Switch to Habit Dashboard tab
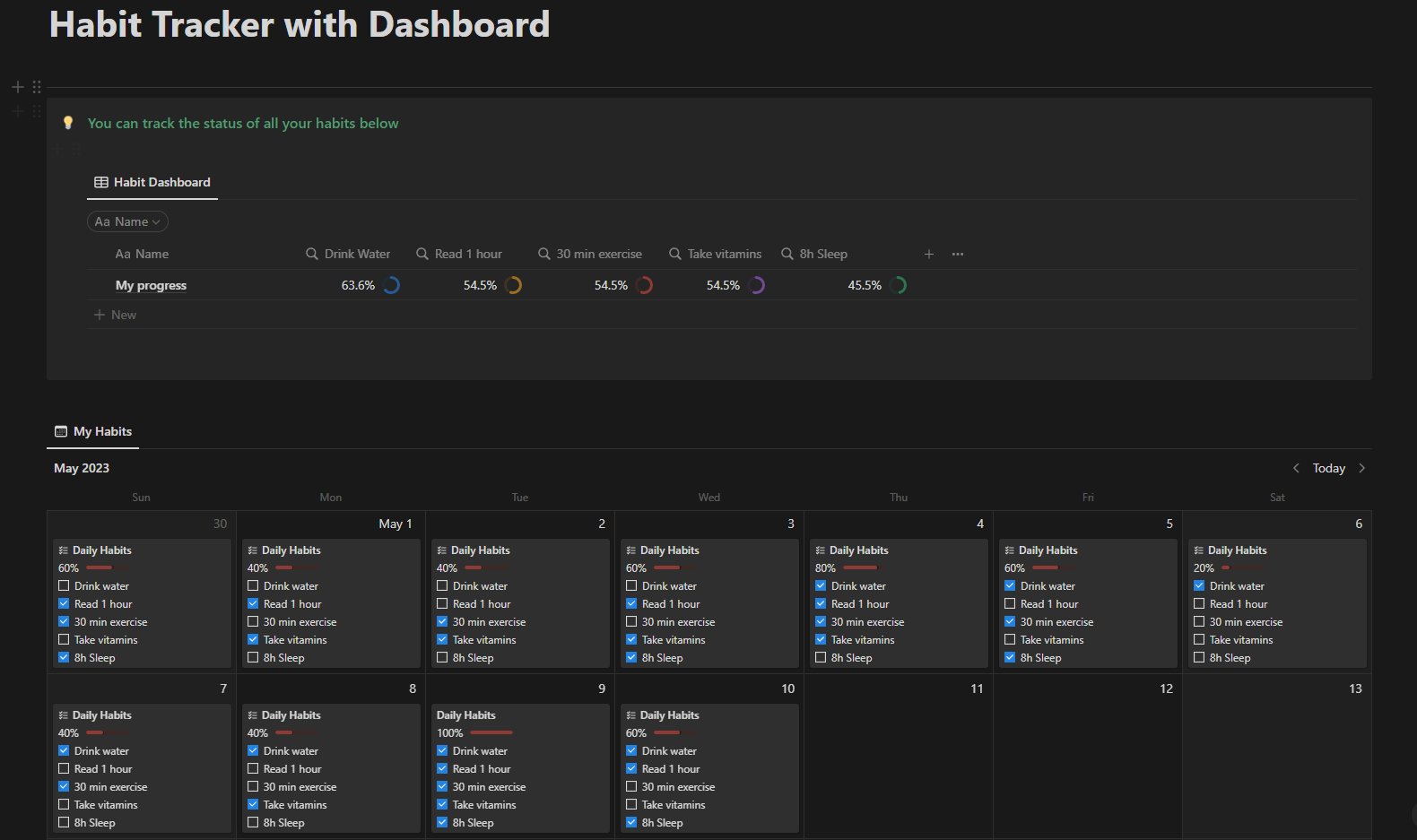This screenshot has height=840, width=1417. click(x=152, y=182)
